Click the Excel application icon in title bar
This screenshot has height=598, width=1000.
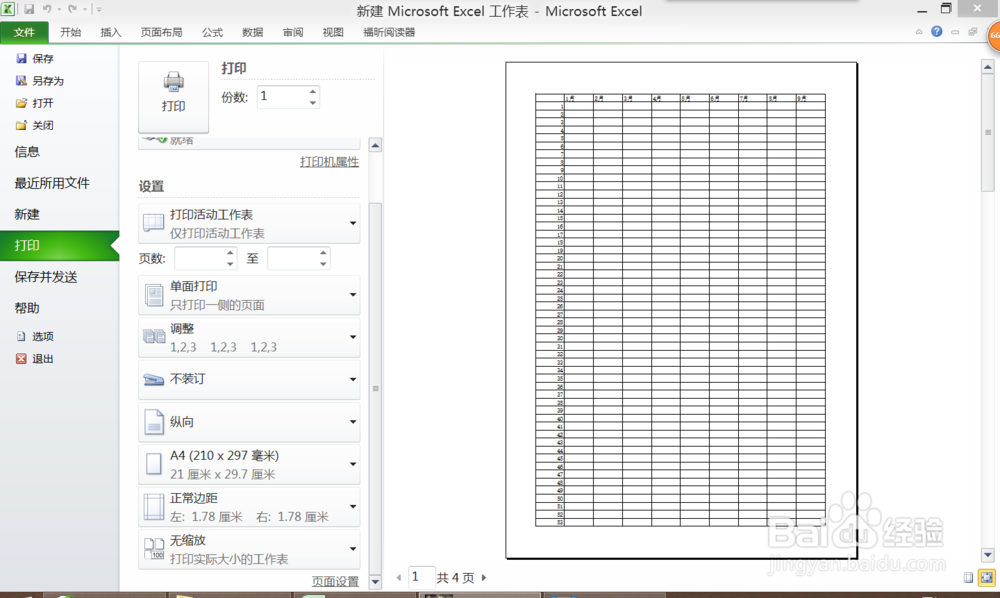click(8, 9)
